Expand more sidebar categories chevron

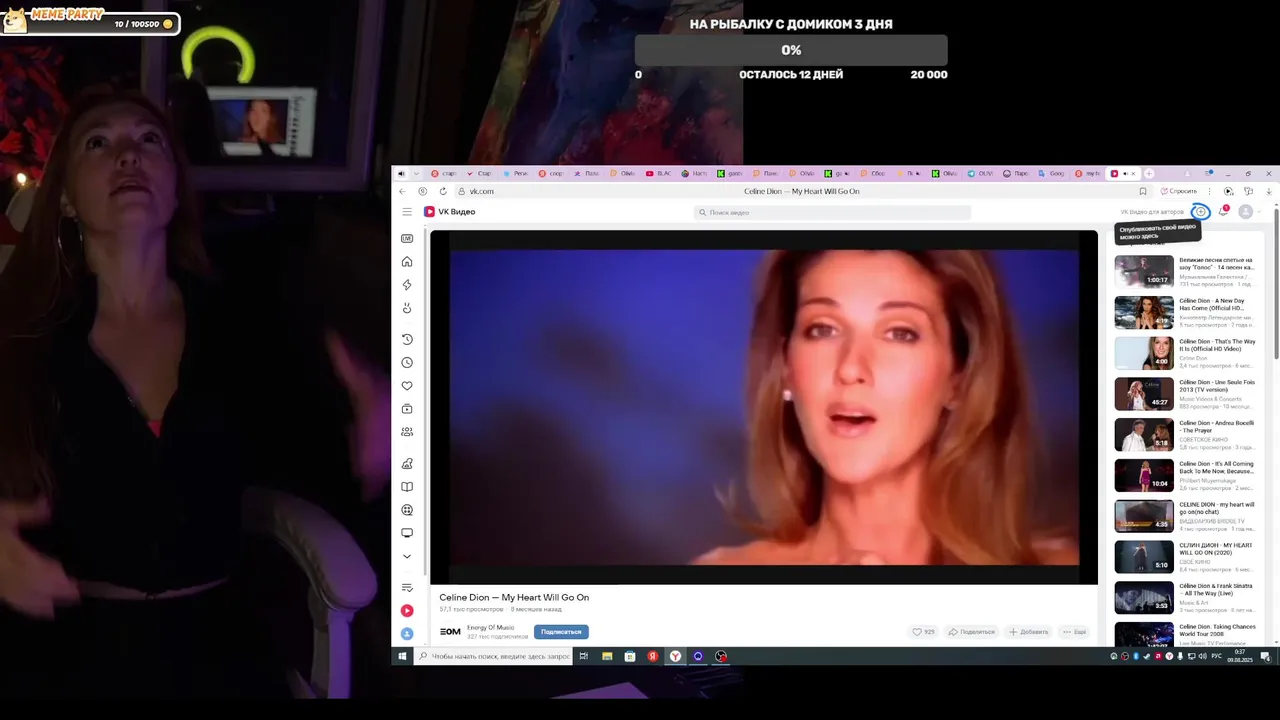coord(407,556)
